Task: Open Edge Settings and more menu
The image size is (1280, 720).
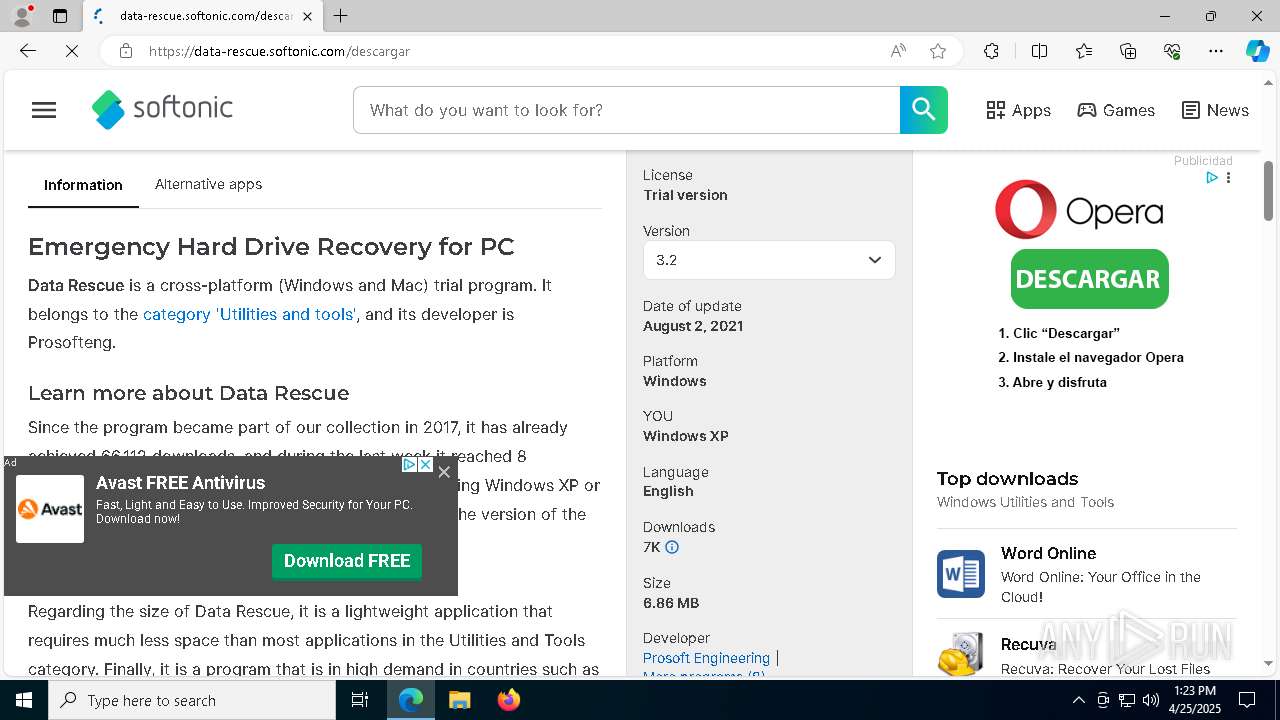Action: point(1216,51)
